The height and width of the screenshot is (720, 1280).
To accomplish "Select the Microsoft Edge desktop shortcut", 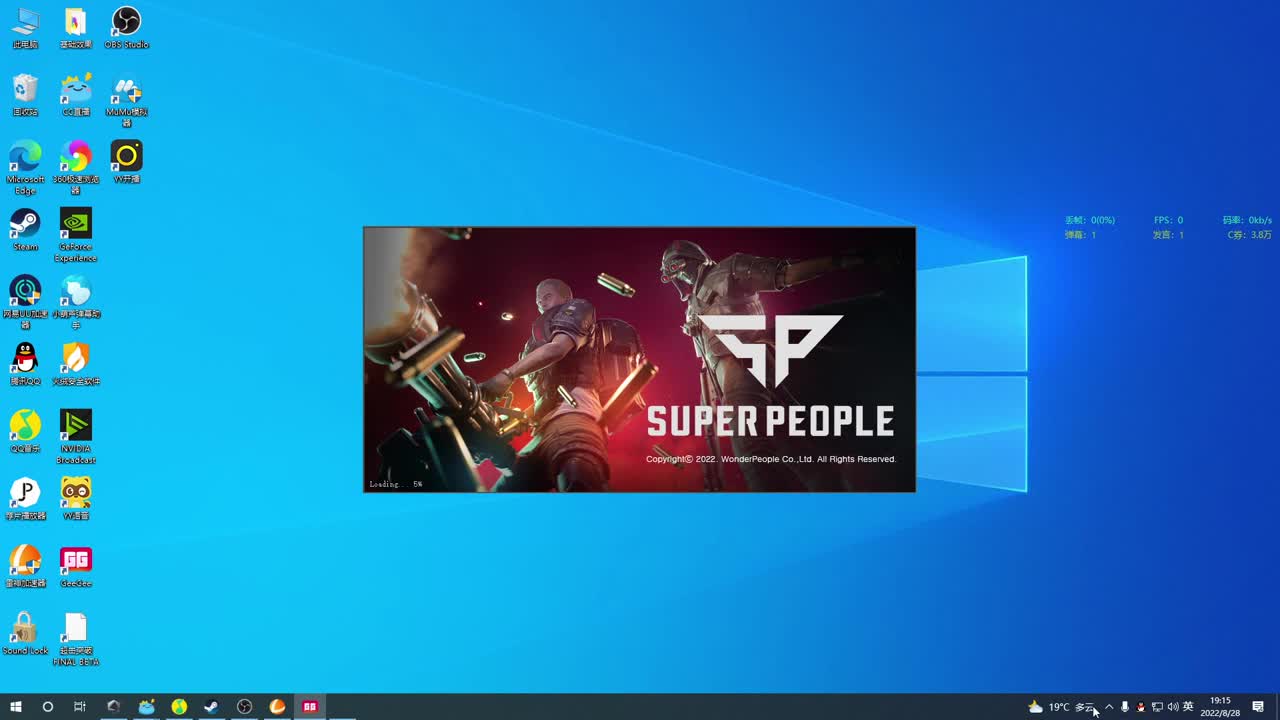I will point(25,167).
